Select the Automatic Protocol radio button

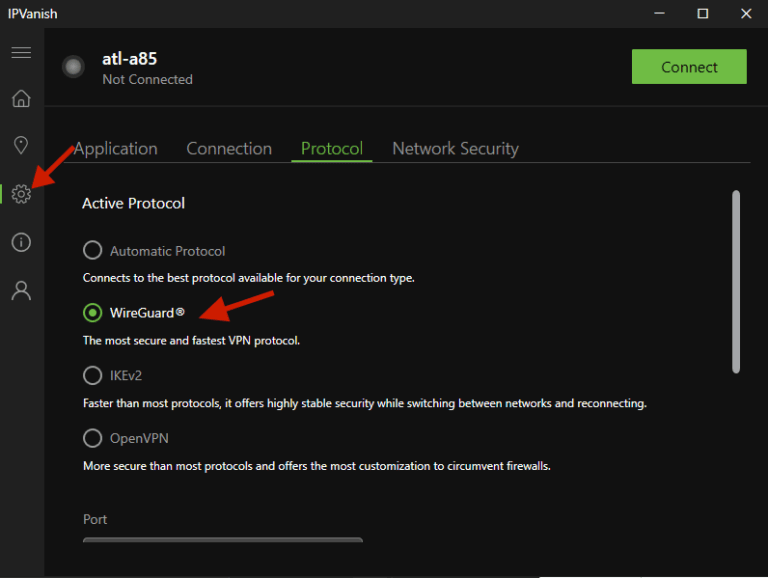[93, 251]
